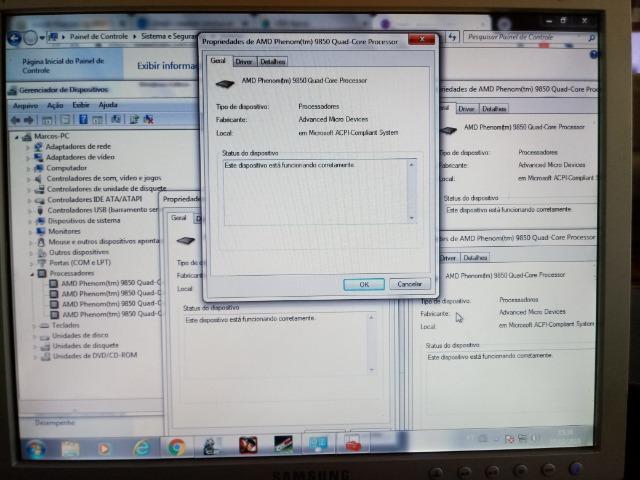Close the front AMD Phenom Properties dialog
The image size is (640, 480).
tap(422, 39)
